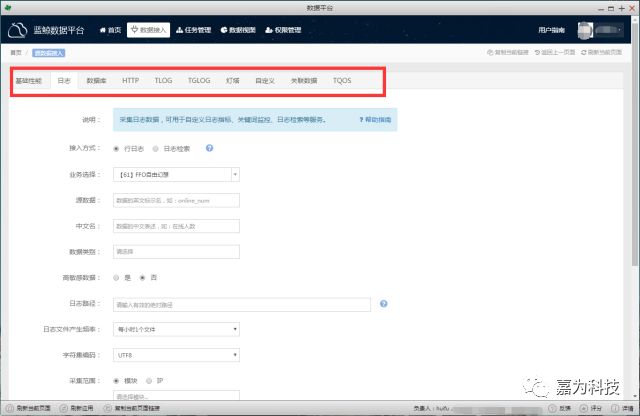Click 首页 in the breadcrumb
Viewport: 640px width, 416px height.
(16, 53)
